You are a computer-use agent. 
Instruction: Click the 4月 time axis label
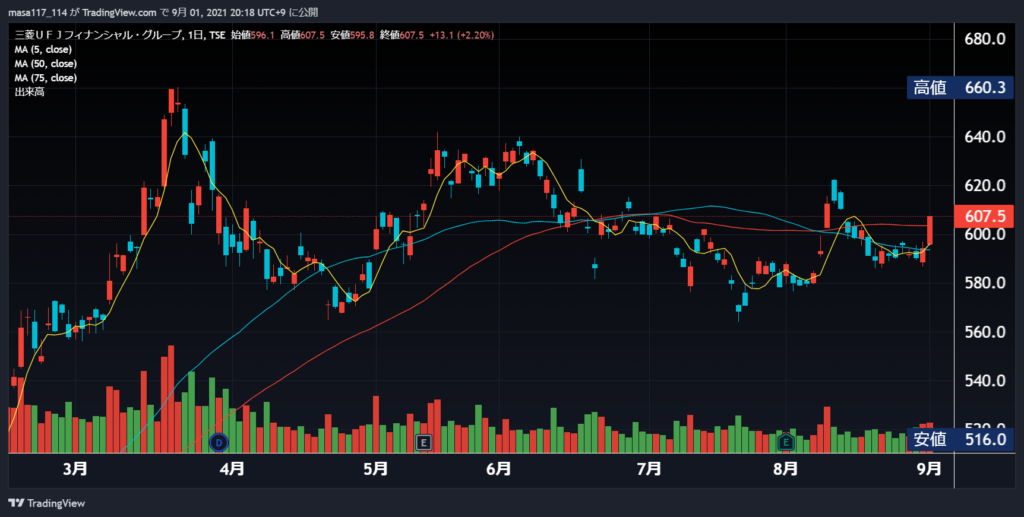tap(232, 469)
